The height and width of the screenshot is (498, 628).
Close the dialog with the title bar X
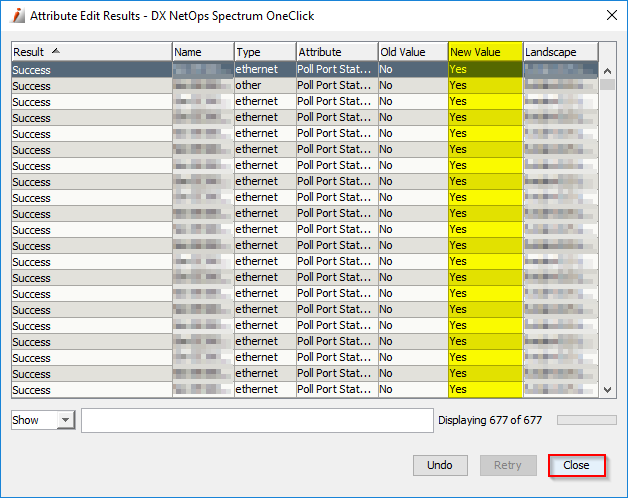coord(612,15)
